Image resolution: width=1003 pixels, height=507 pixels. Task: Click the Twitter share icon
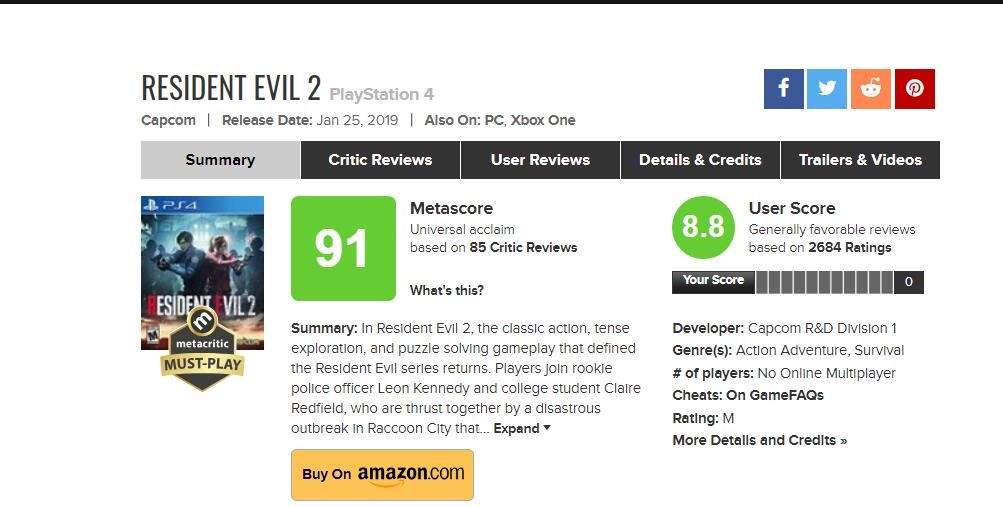point(827,89)
